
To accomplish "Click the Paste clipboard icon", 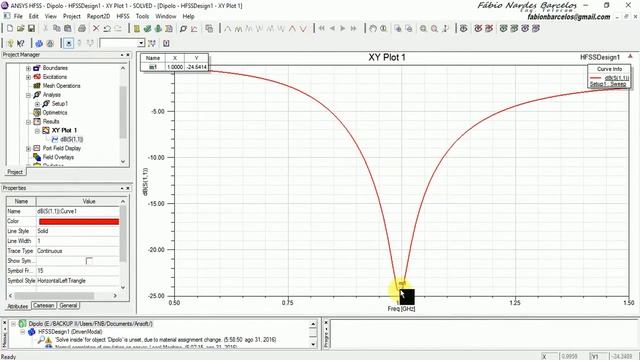I will click(x=68, y=29).
